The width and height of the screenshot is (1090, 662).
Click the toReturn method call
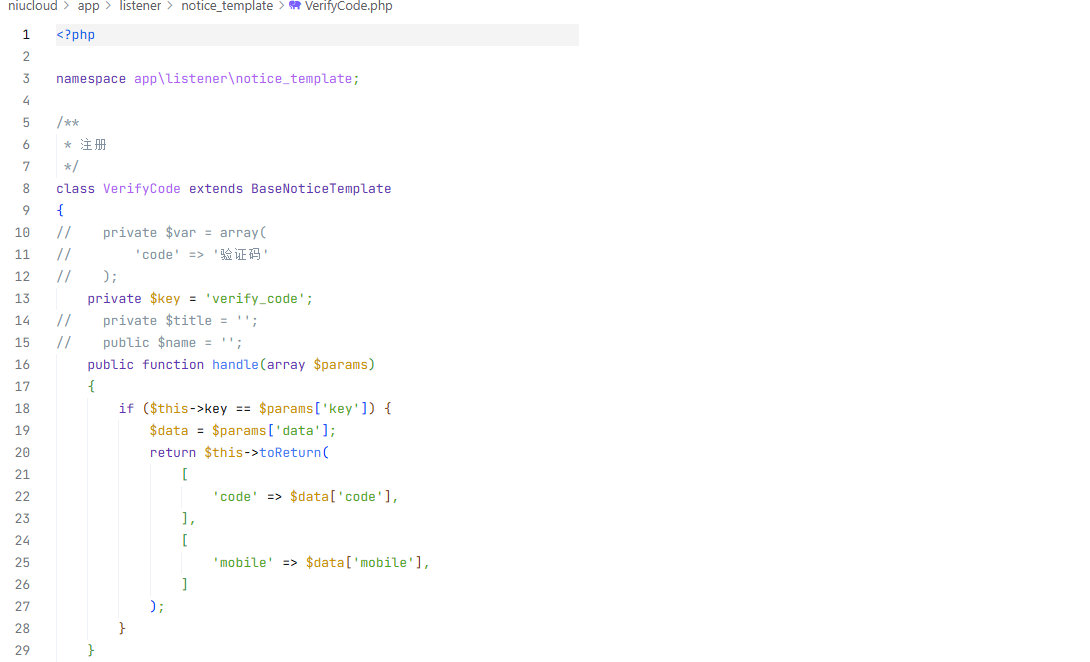290,453
